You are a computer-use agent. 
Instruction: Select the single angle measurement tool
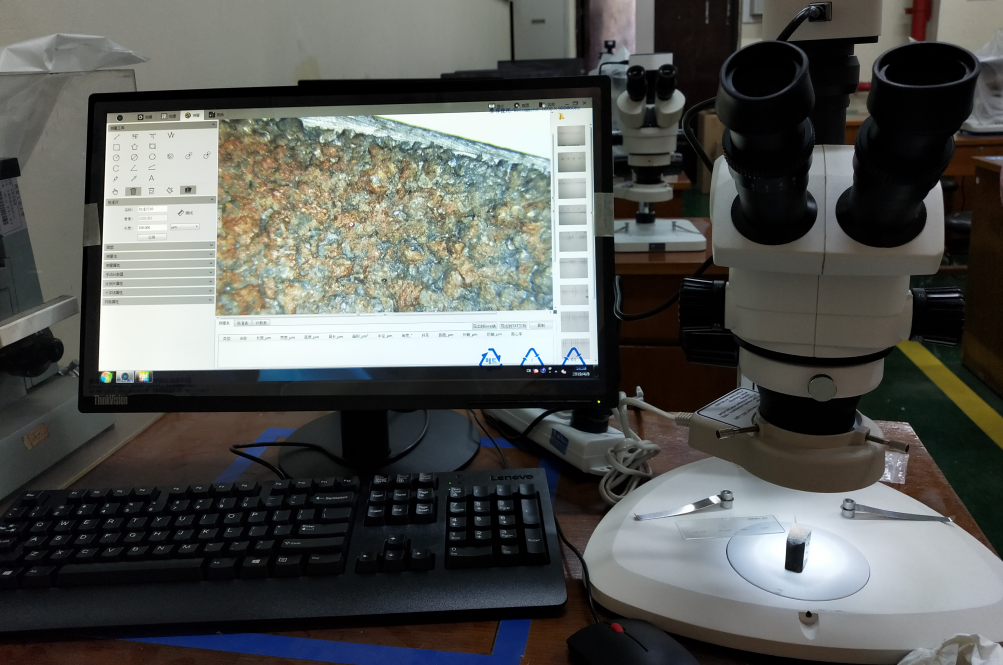[x=134, y=168]
